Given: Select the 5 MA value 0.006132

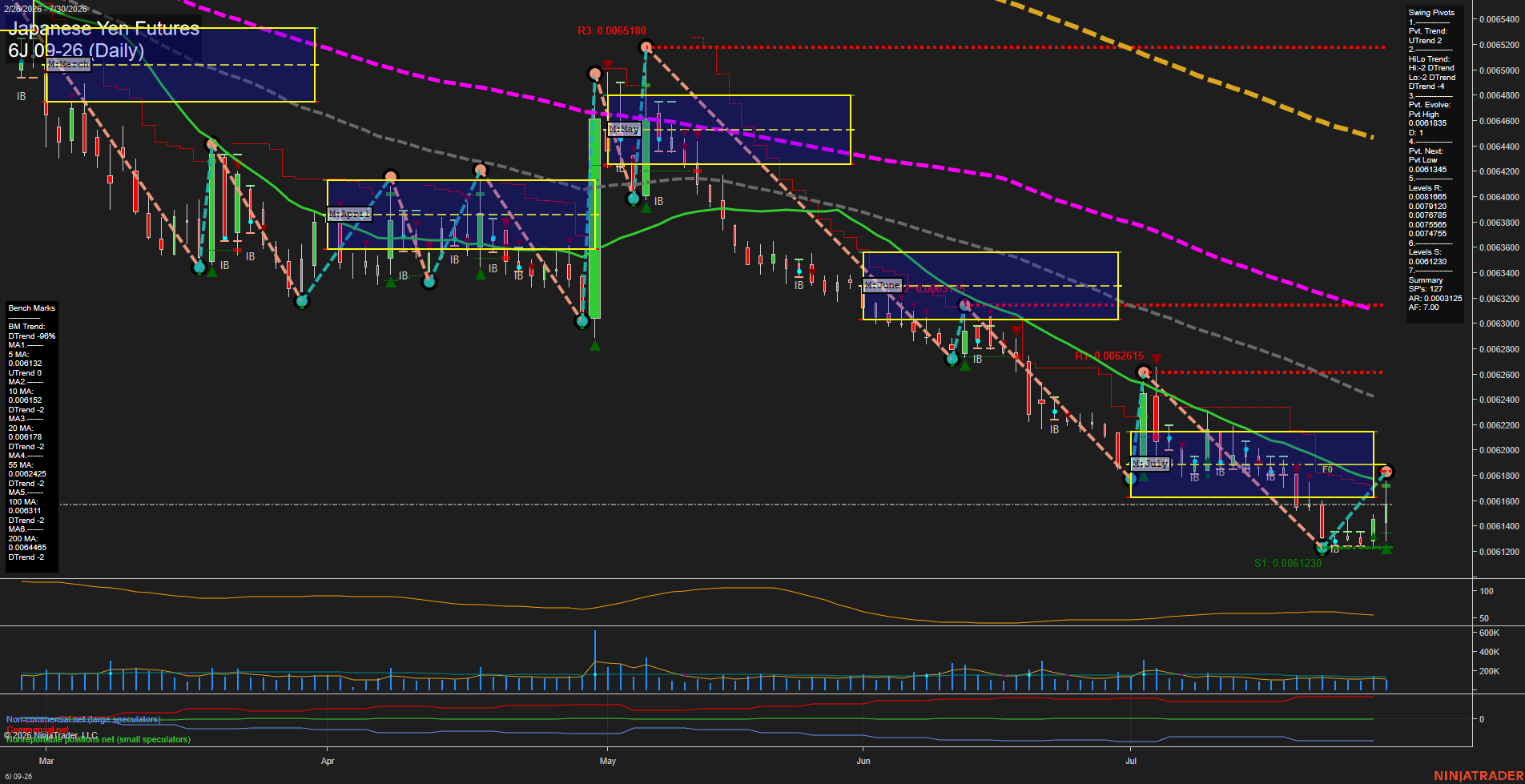Looking at the screenshot, I should pyautogui.click(x=25, y=364).
